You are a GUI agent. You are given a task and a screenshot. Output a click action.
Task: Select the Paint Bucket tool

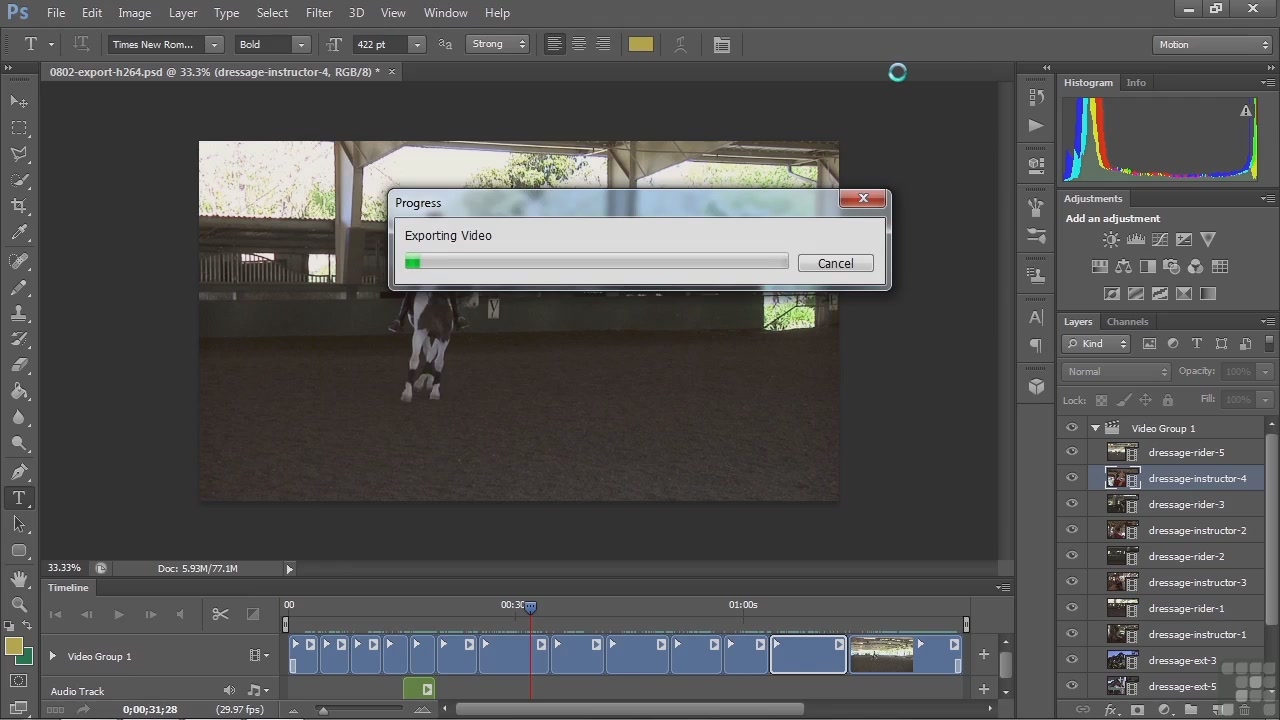19,391
